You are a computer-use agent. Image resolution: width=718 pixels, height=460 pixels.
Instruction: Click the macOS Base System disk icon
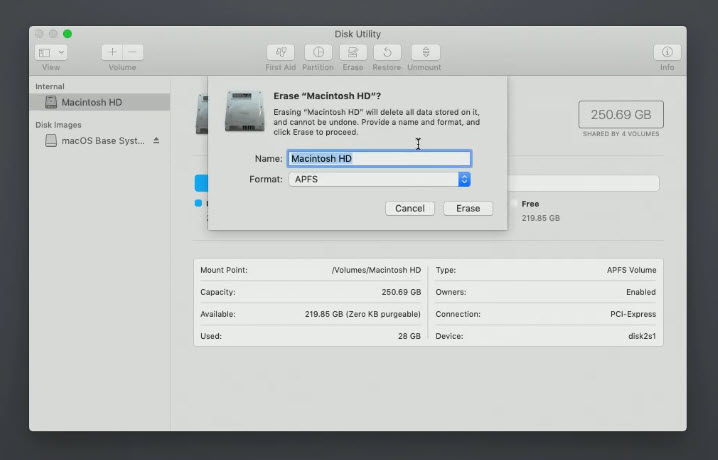51,141
